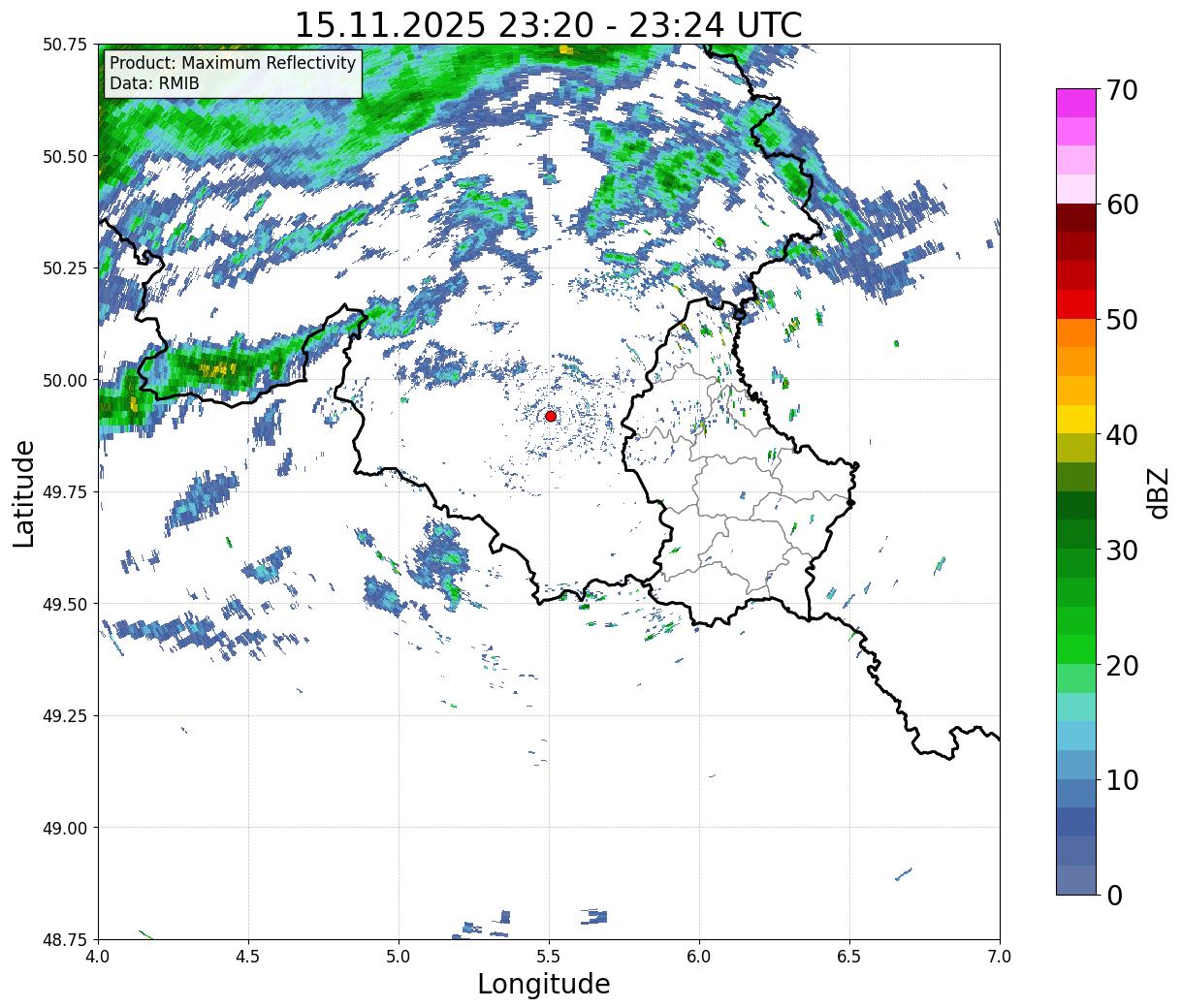1182x1008 pixels.
Task: Click latitude tick label 50.00
Action: pos(65,380)
